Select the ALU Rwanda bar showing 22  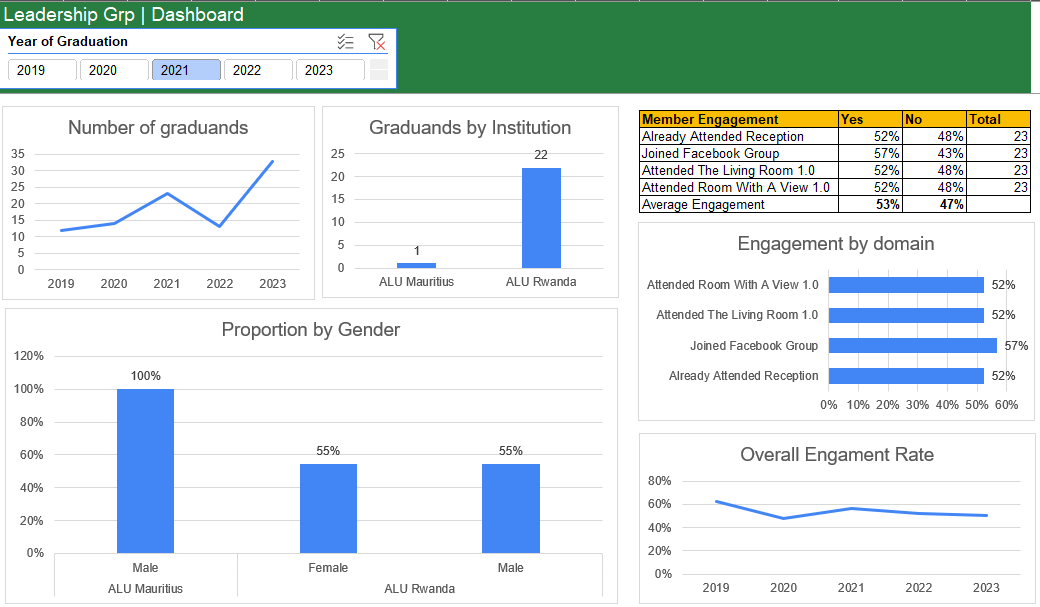(541, 217)
